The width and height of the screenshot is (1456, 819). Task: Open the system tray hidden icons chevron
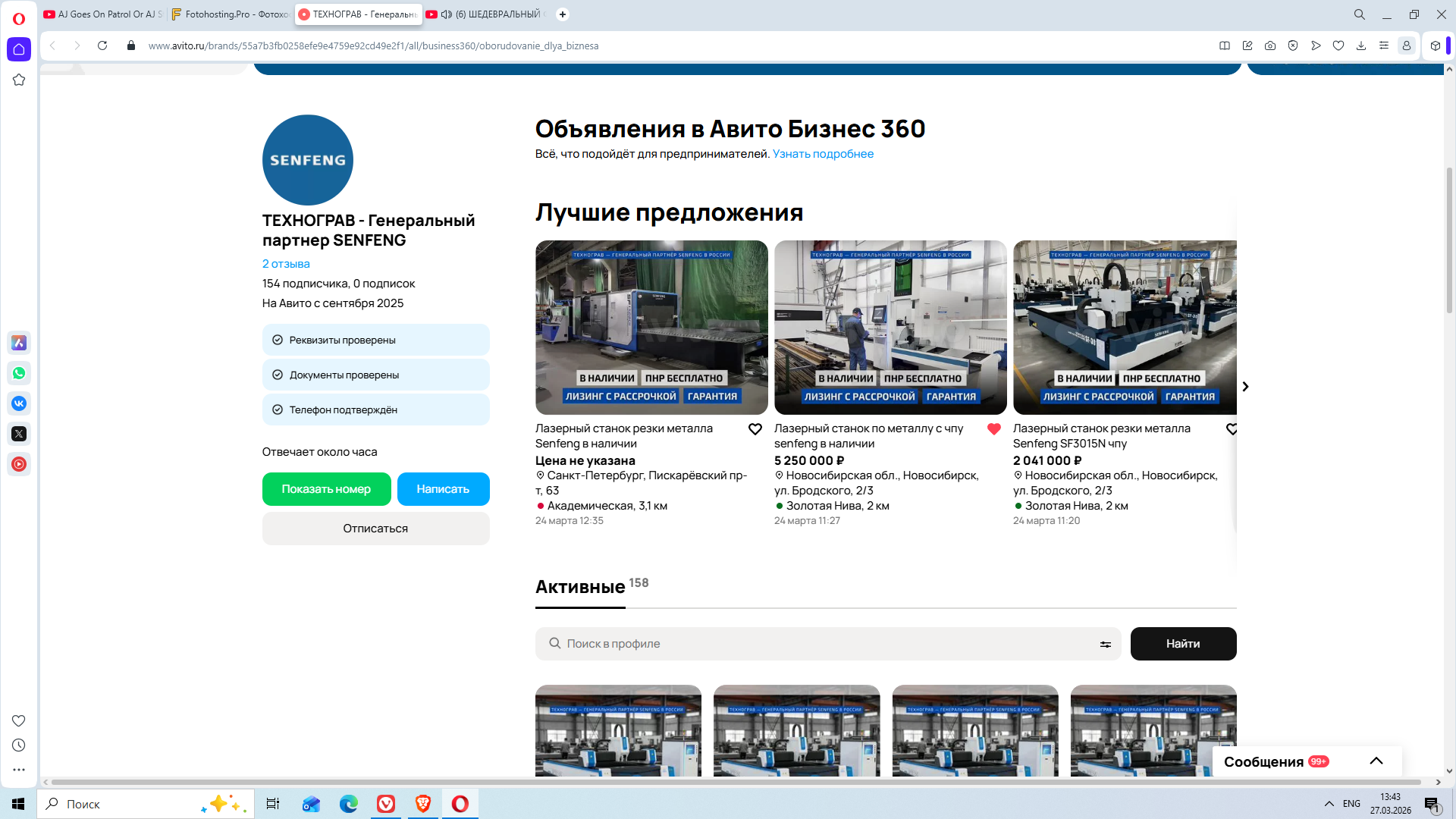pos(1329,804)
